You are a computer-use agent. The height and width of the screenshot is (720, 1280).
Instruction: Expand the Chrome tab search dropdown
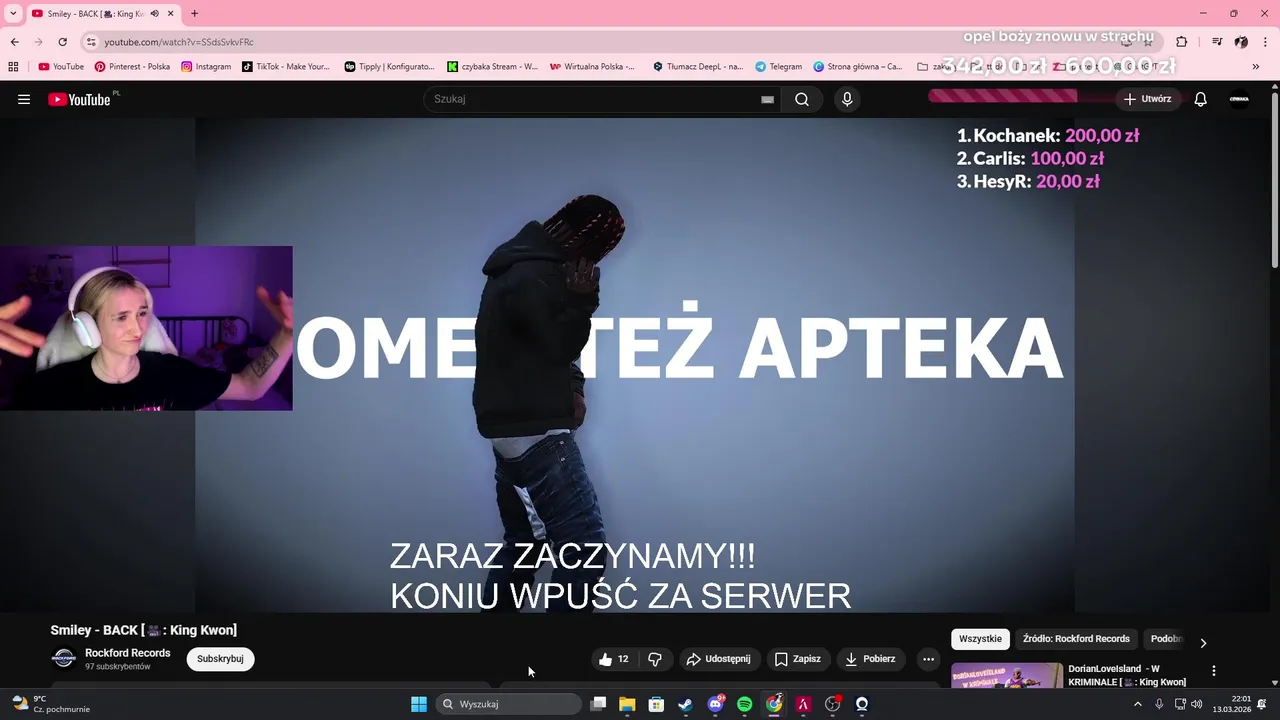[13, 13]
